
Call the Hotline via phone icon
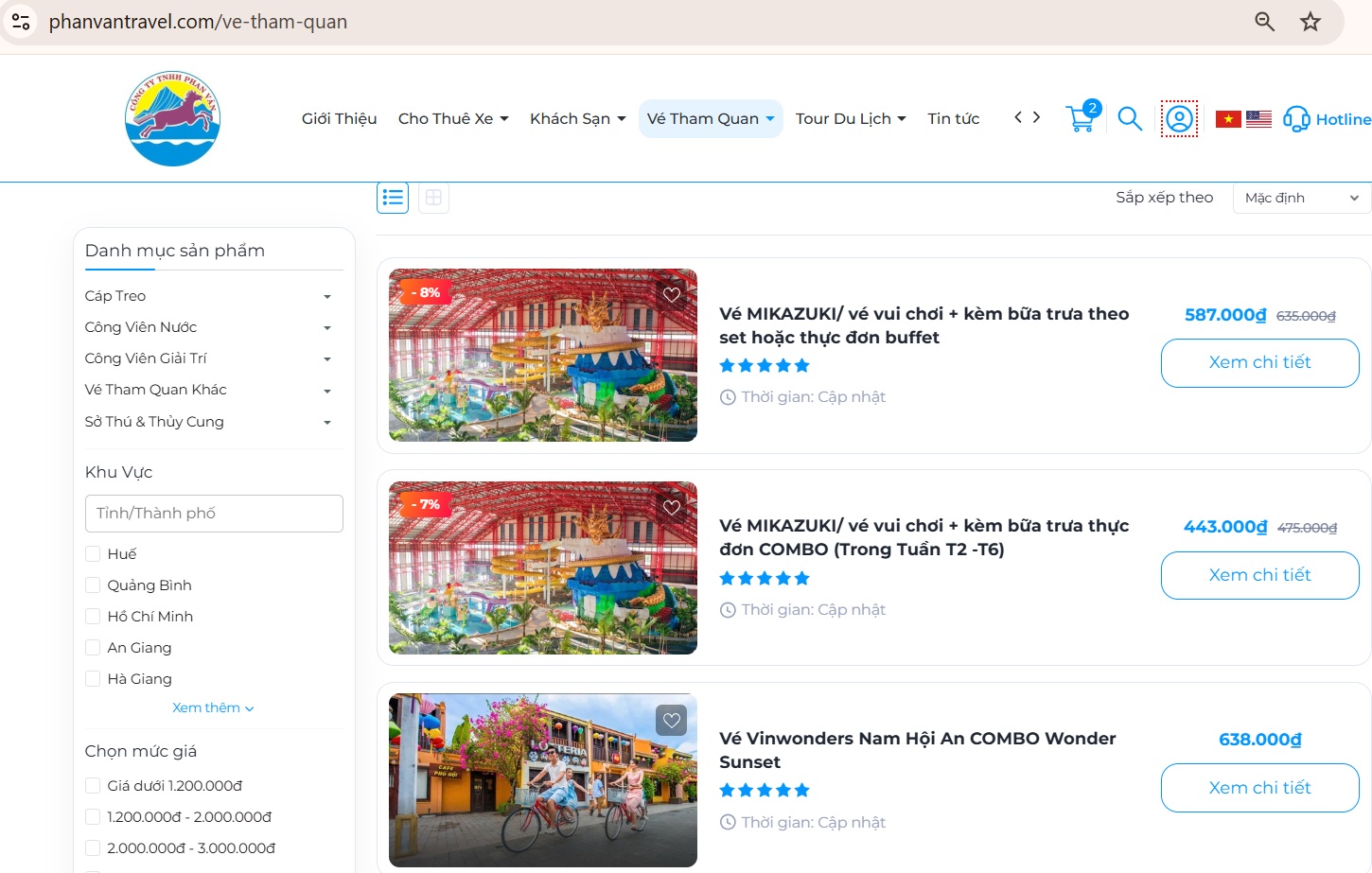point(1295,119)
